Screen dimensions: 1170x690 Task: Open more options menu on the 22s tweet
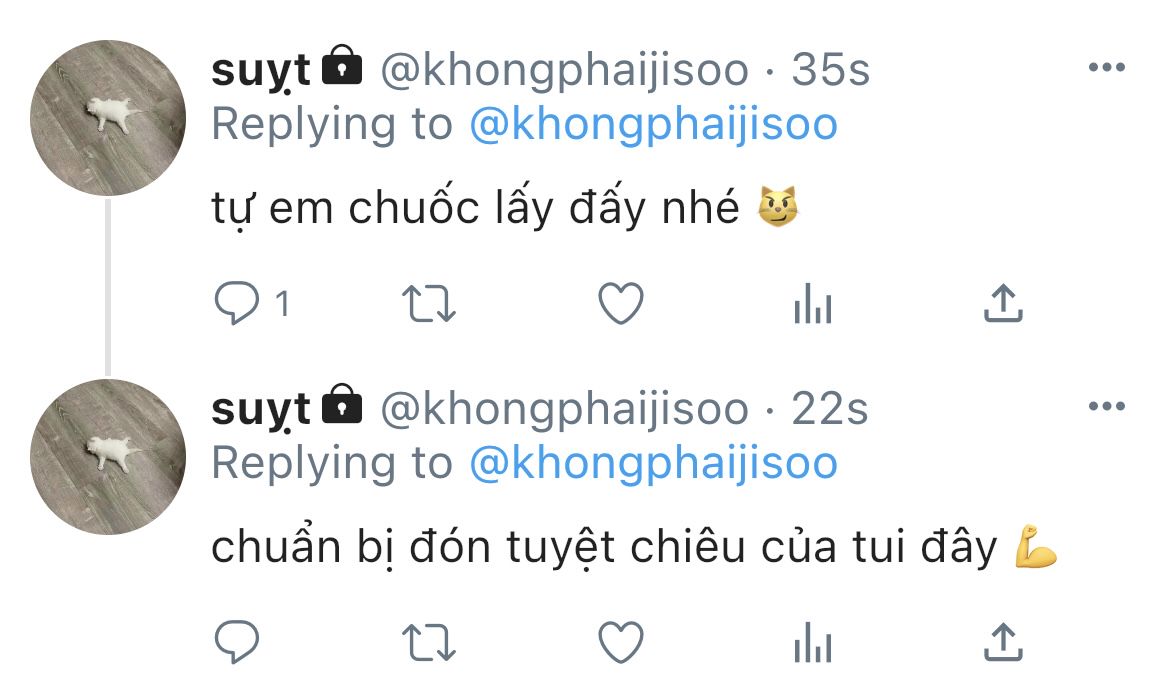click(1107, 406)
